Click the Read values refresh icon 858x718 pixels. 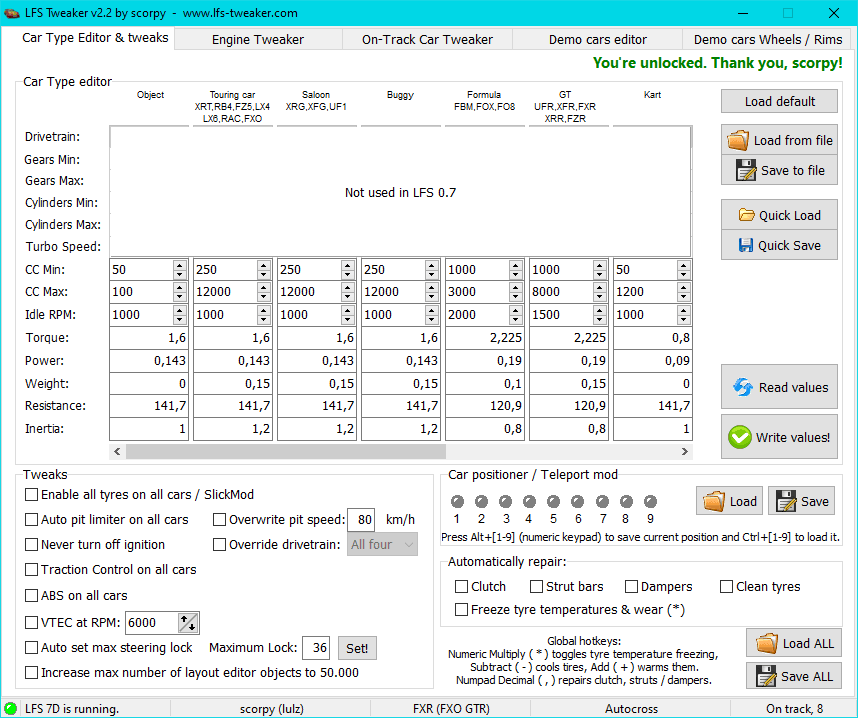pos(742,387)
